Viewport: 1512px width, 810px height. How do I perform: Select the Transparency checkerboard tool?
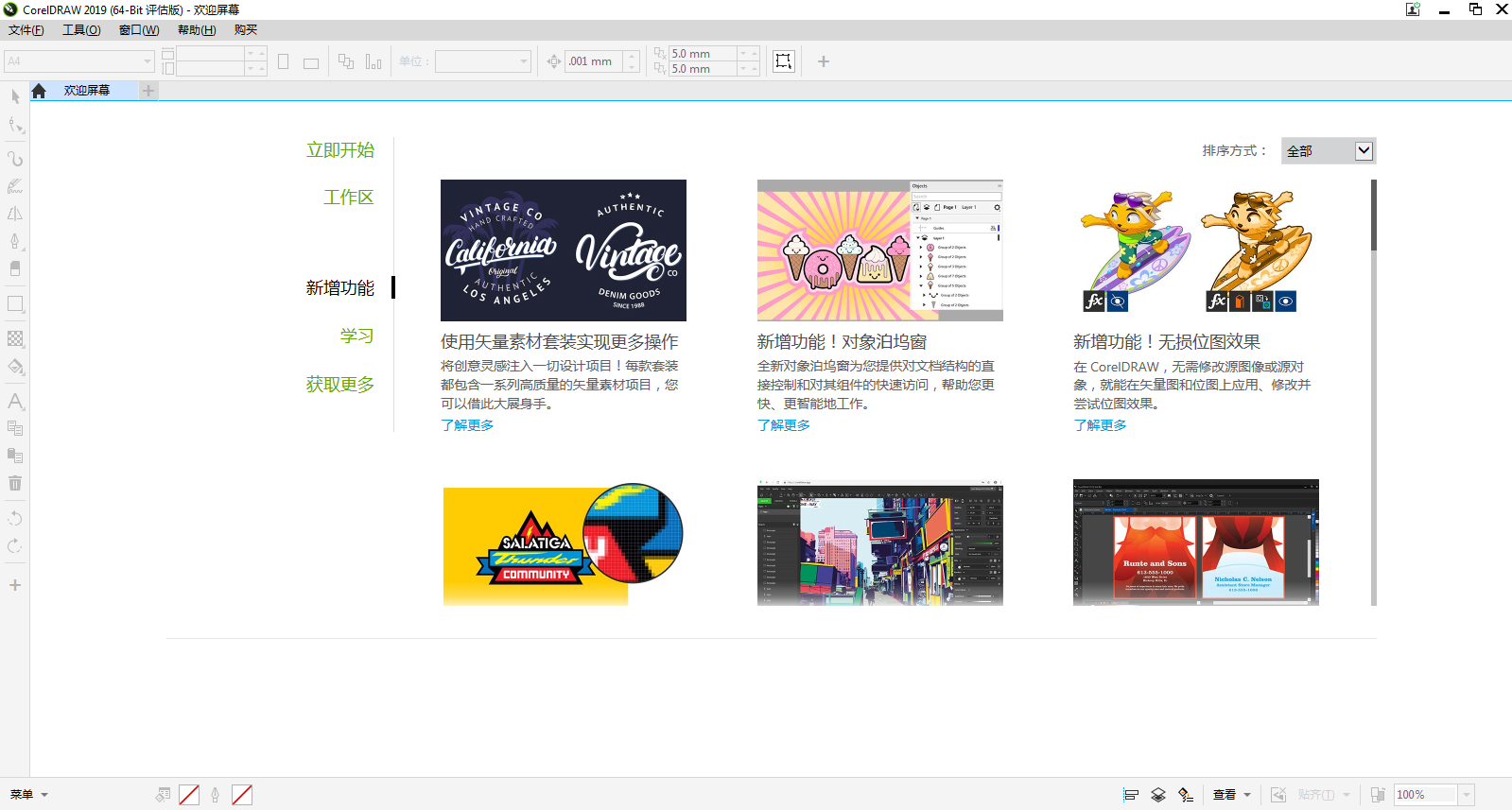(x=15, y=338)
